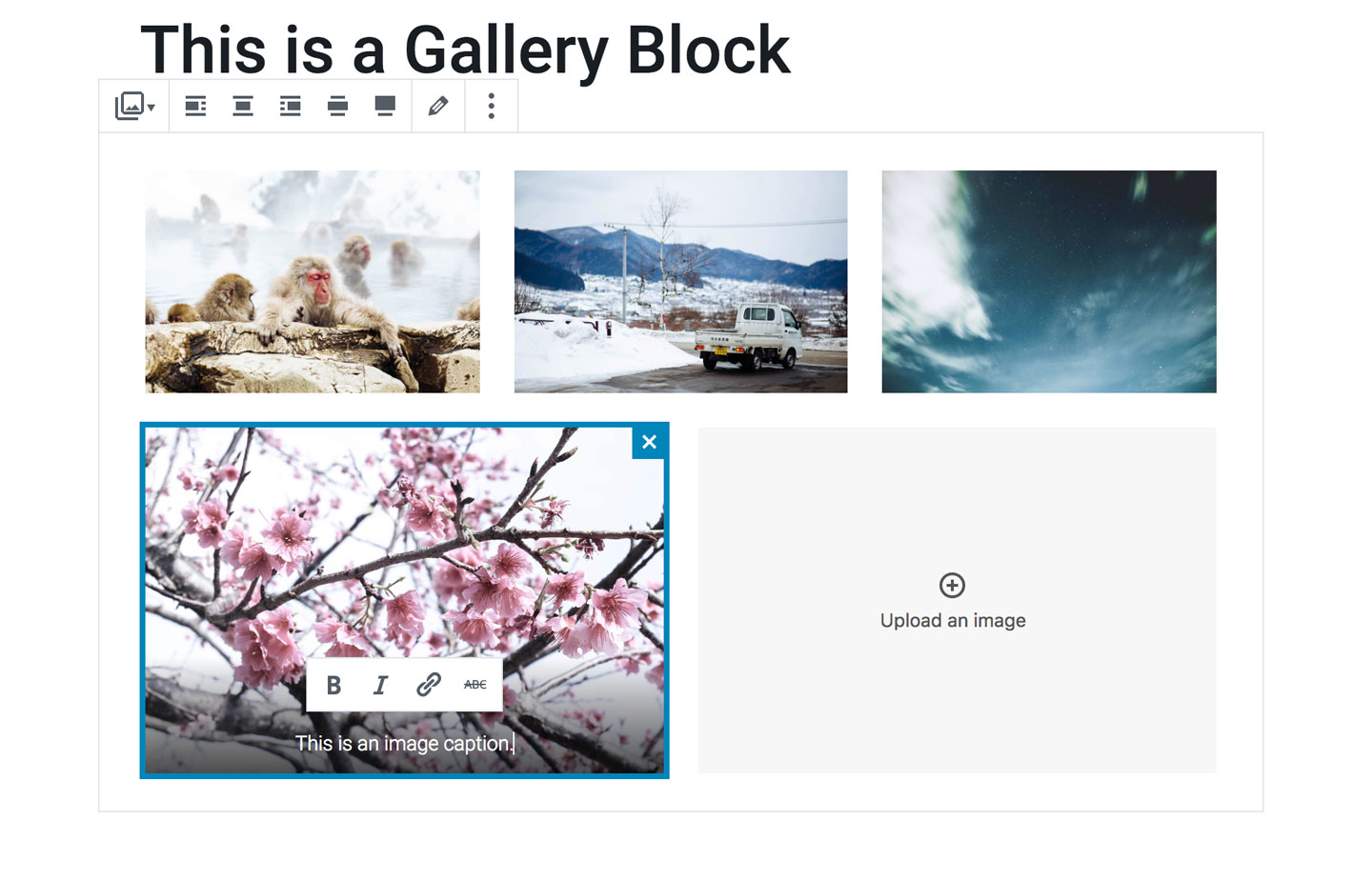
Task: Toggle bold on the caption text
Action: point(333,685)
